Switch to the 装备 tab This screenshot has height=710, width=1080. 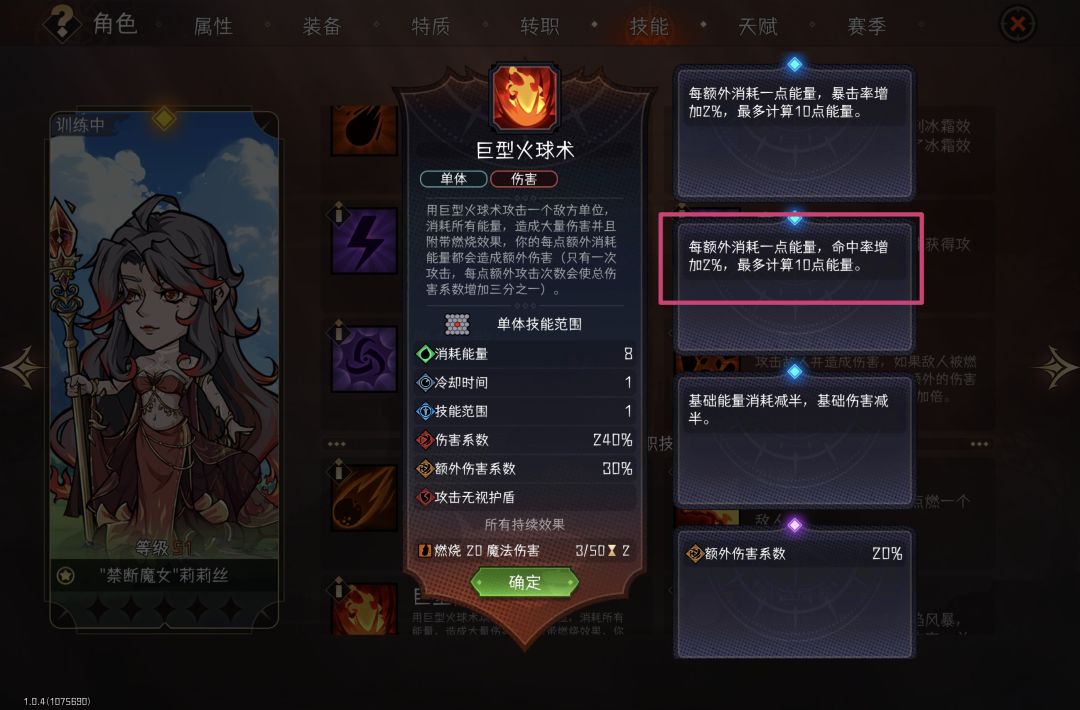point(322,26)
